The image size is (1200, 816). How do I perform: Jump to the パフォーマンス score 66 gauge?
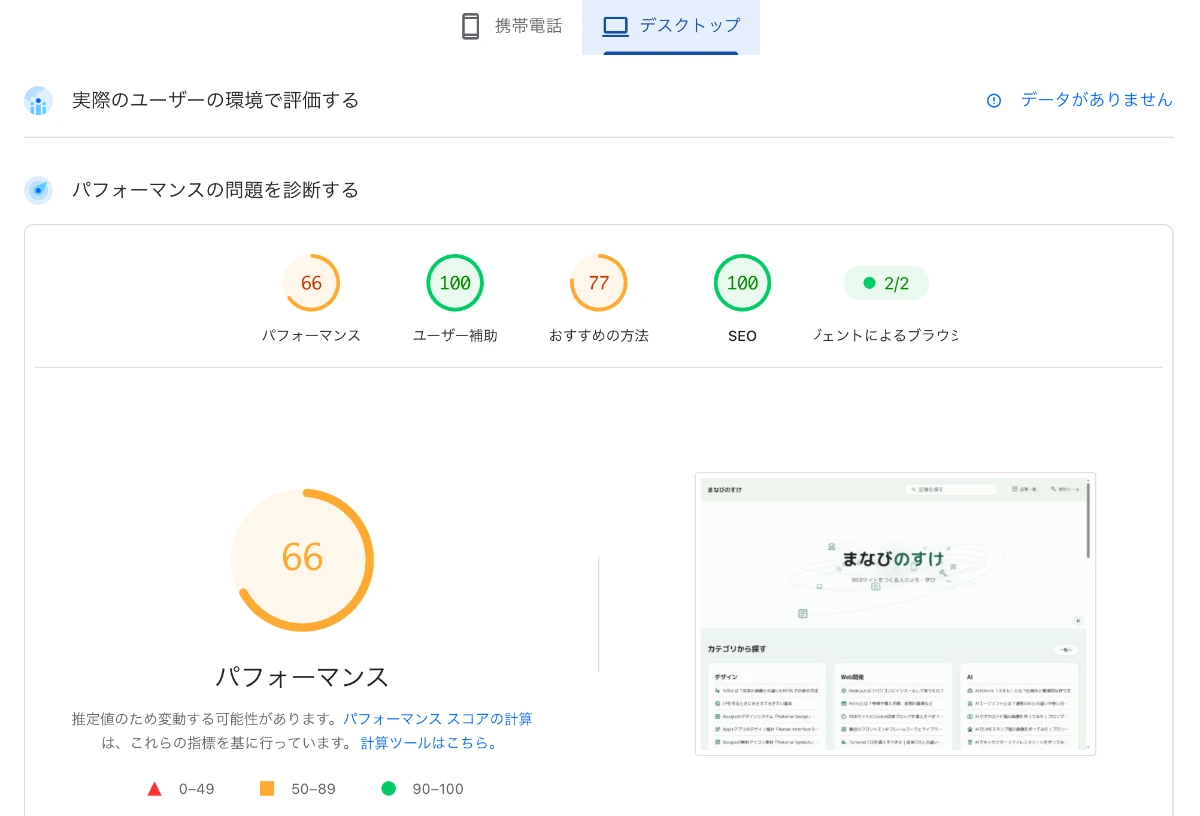click(311, 283)
